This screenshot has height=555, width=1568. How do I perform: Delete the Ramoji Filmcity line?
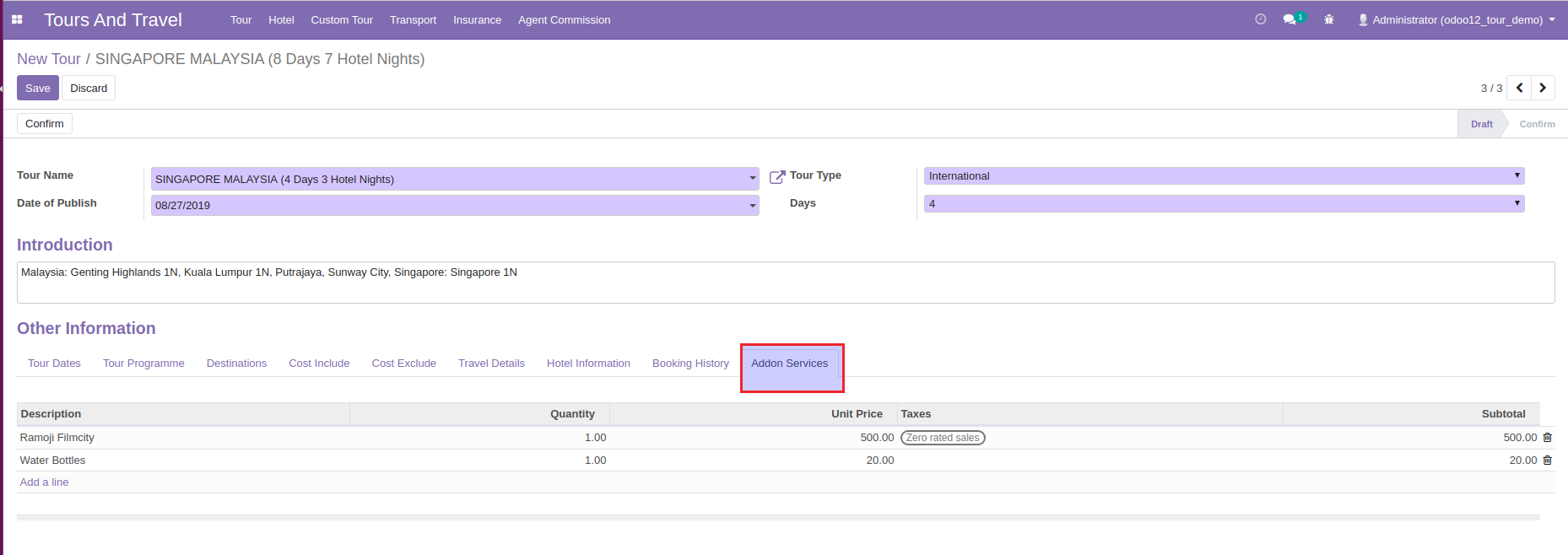coord(1548,438)
